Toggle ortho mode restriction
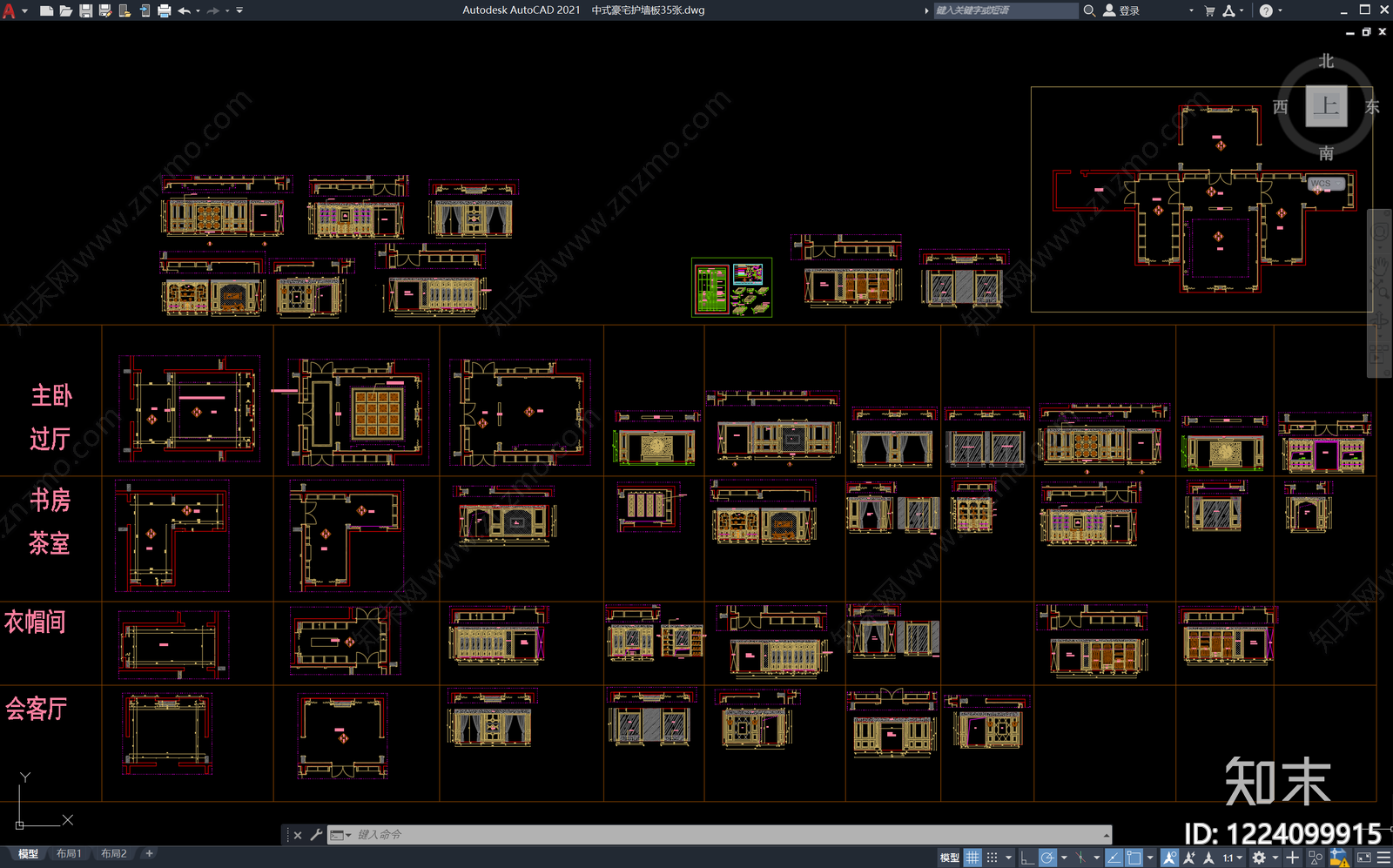 (x=1027, y=858)
